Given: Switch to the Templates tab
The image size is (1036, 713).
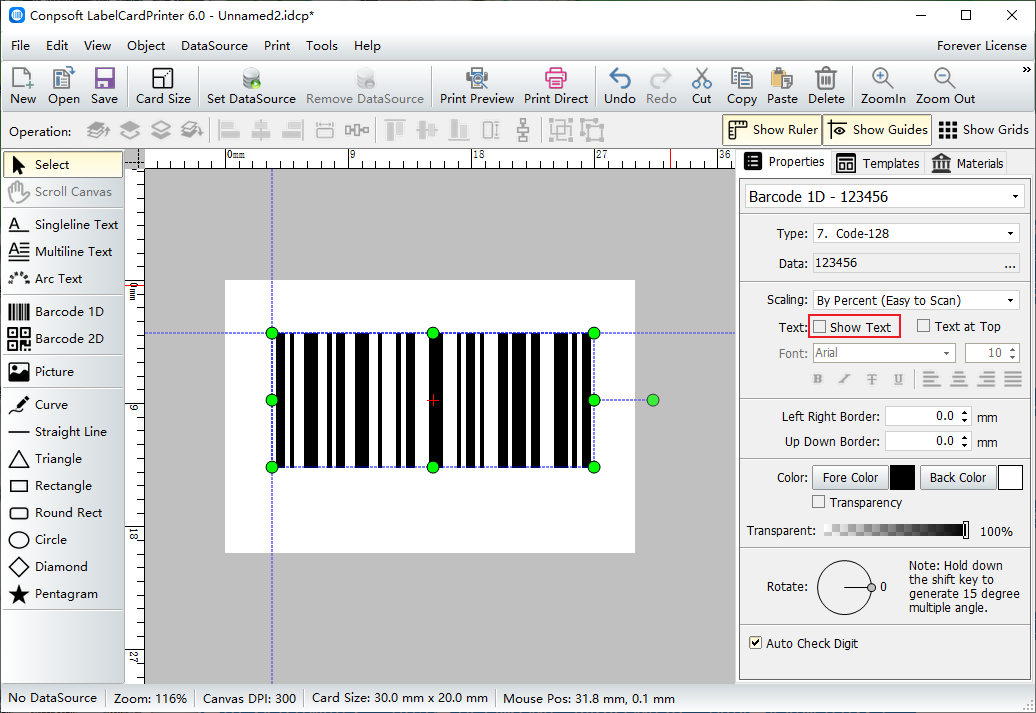Looking at the screenshot, I should click(x=878, y=163).
